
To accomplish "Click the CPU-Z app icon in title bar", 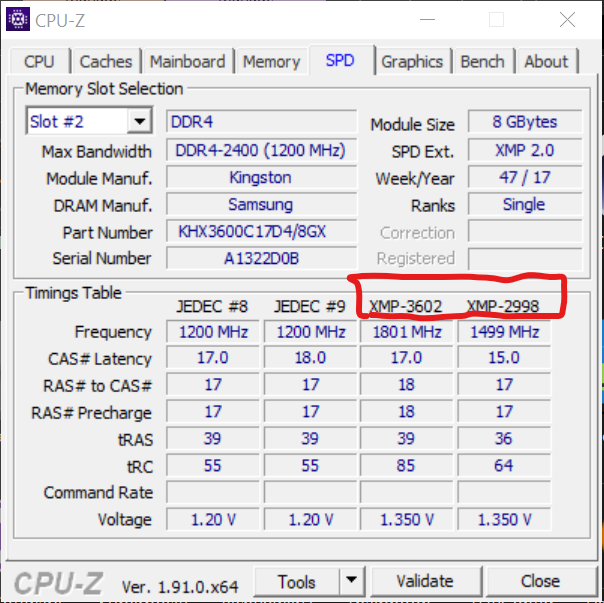I will pos(18,19).
